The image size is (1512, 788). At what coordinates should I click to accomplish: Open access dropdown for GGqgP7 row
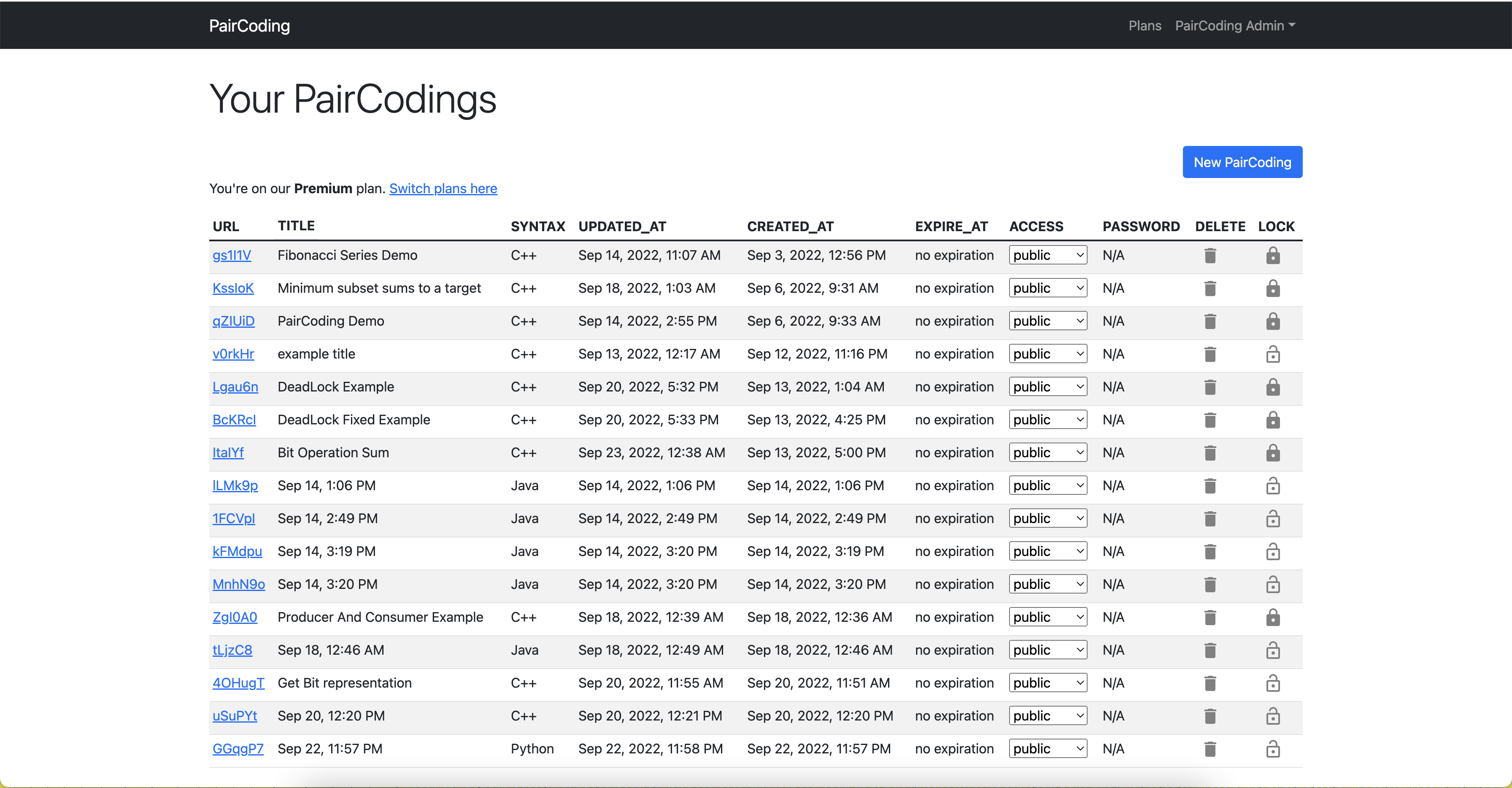[1048, 748]
